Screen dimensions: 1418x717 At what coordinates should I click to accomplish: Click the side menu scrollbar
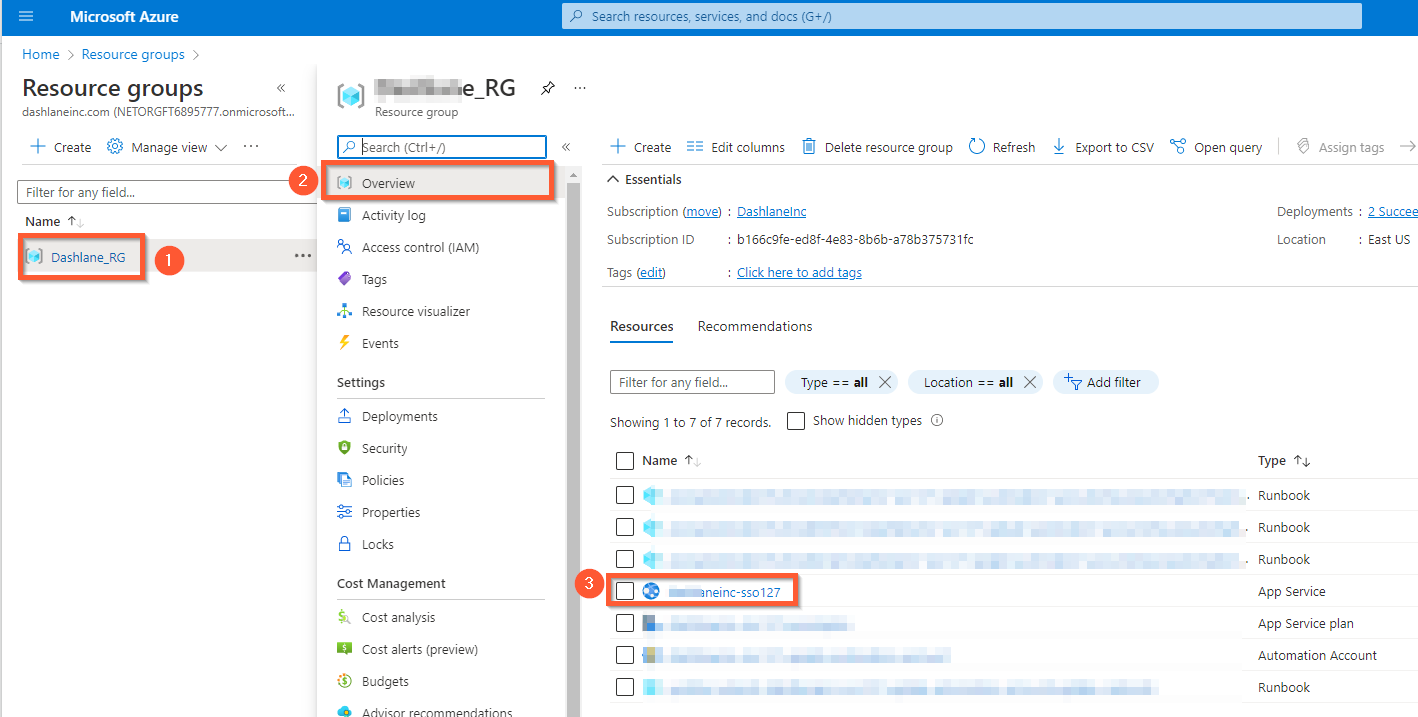tap(574, 450)
